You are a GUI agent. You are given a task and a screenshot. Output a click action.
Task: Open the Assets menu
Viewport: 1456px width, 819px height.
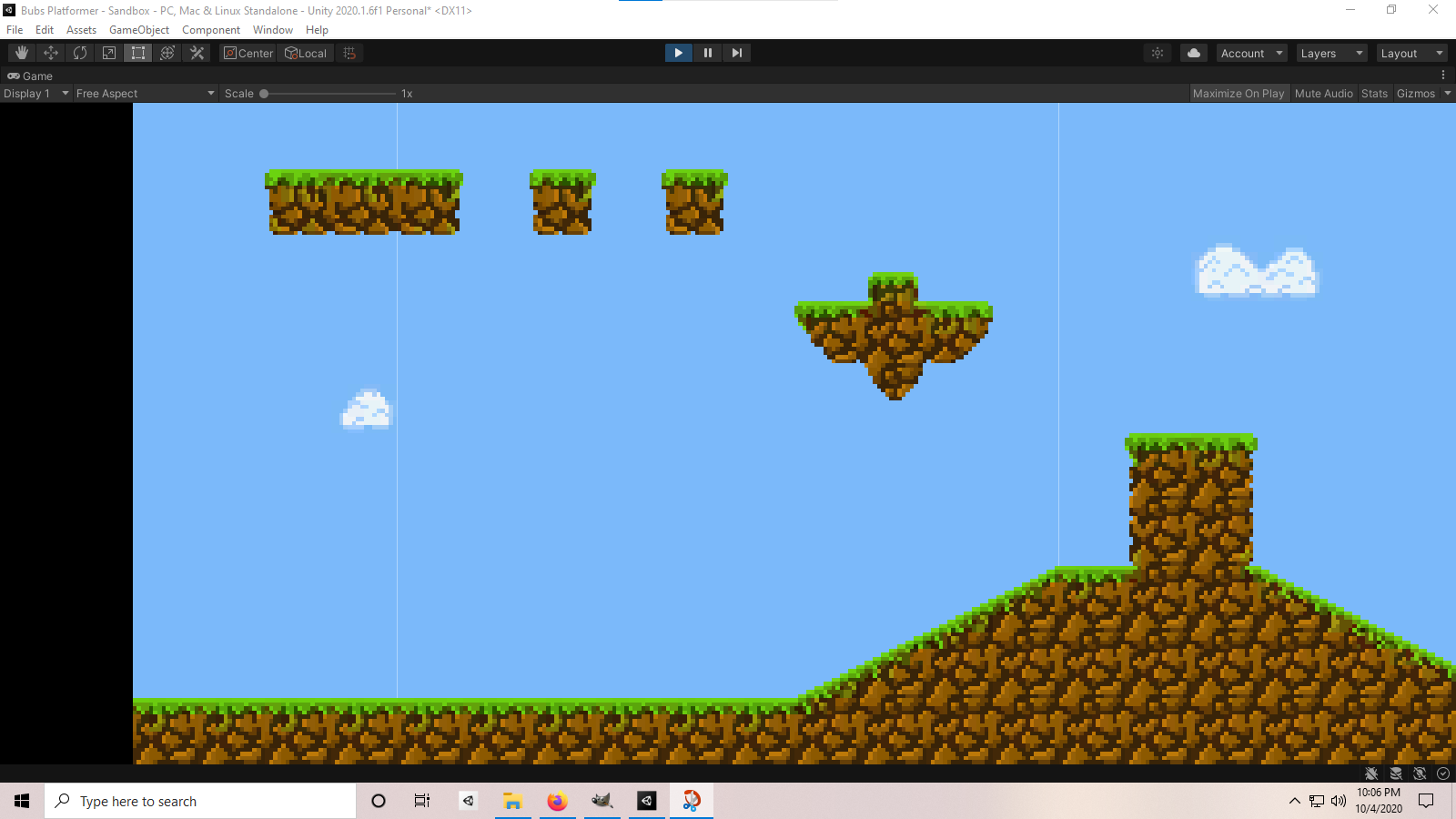(x=81, y=29)
